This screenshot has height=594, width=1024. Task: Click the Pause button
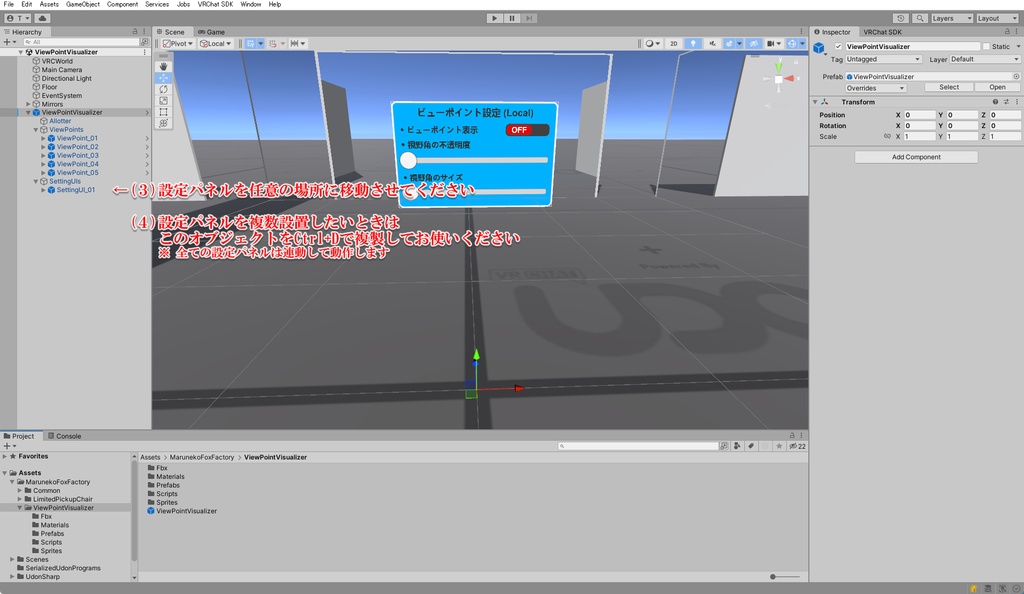[x=512, y=18]
